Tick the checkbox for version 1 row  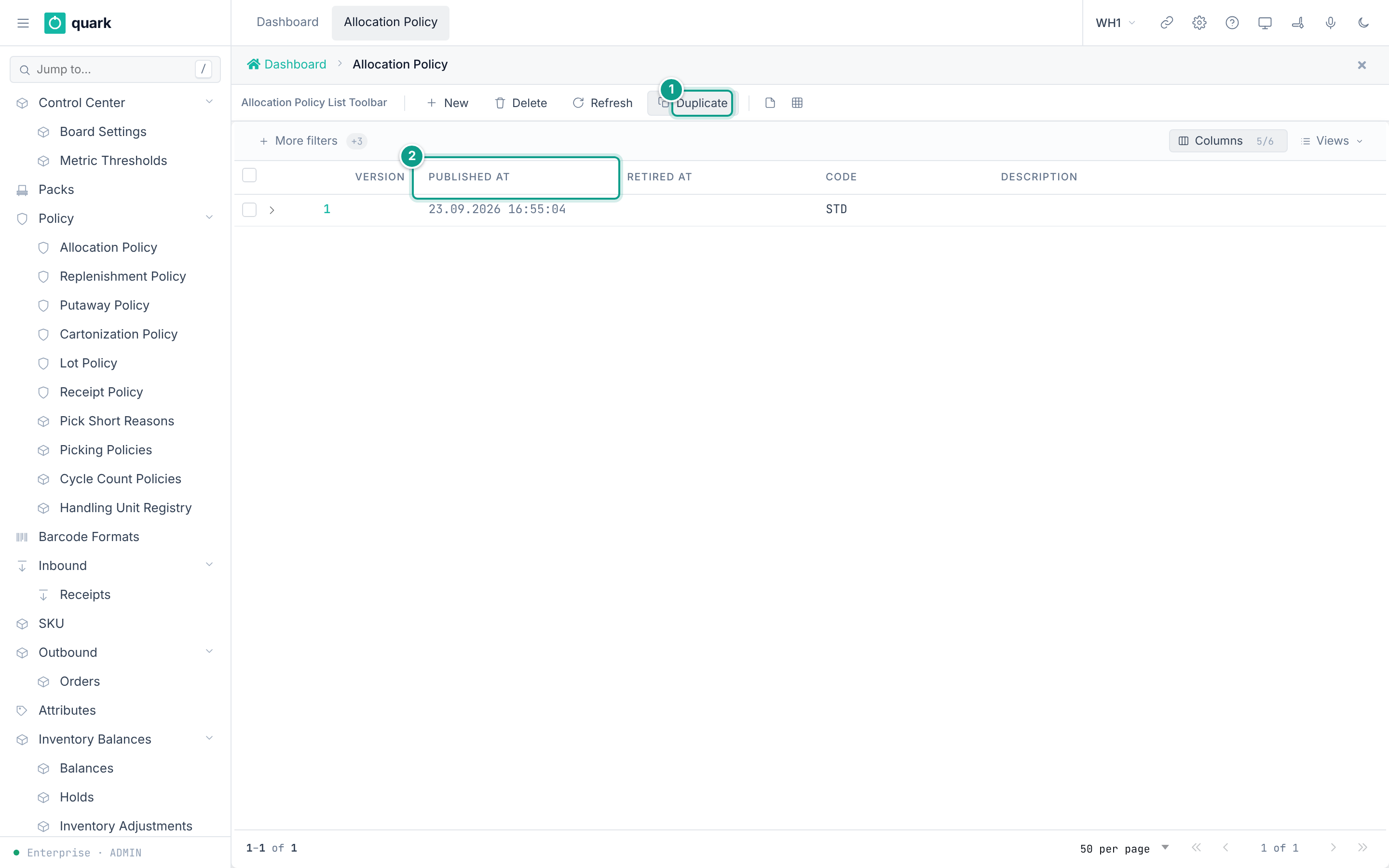(249, 210)
